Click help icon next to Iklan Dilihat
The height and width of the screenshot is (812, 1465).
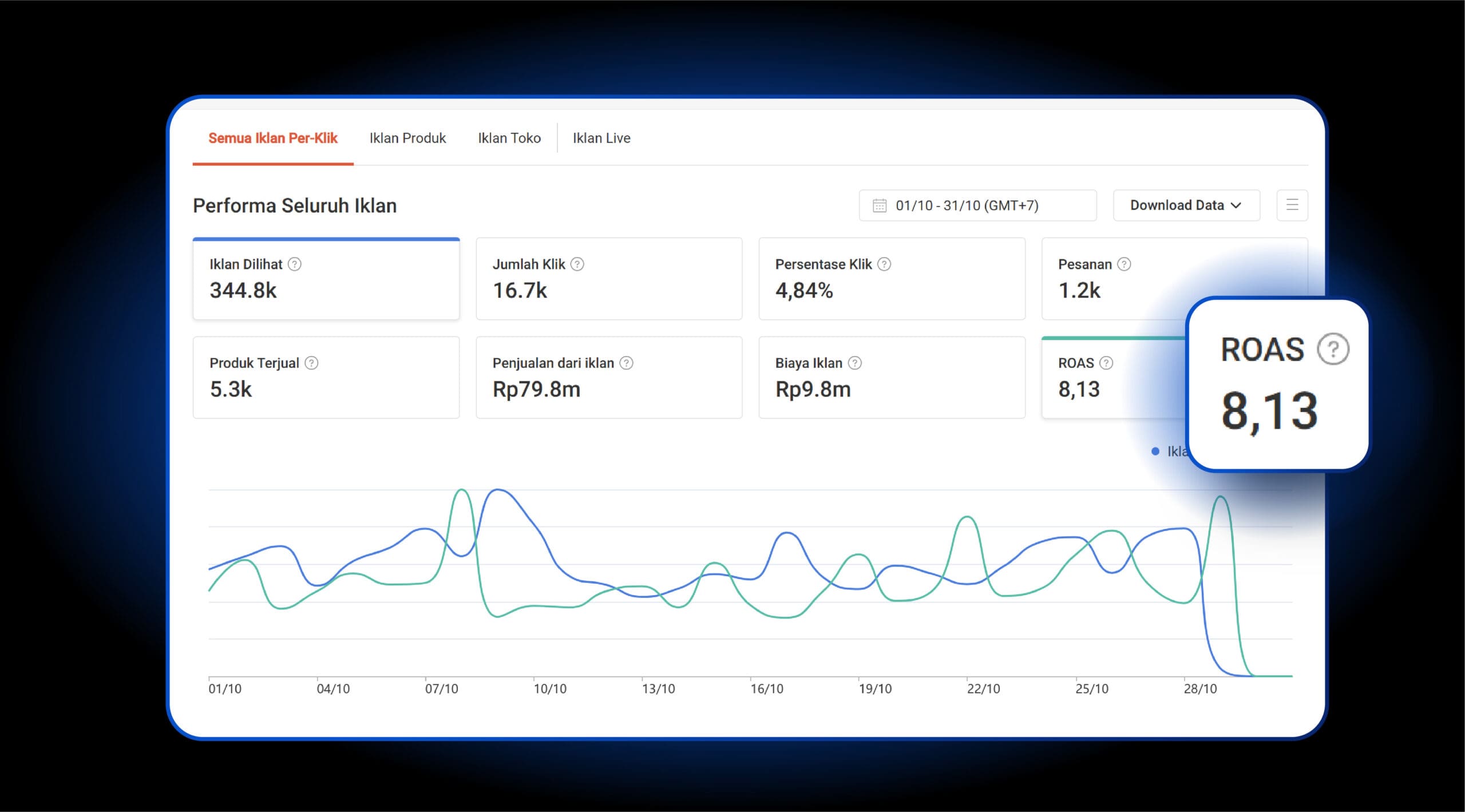[295, 264]
